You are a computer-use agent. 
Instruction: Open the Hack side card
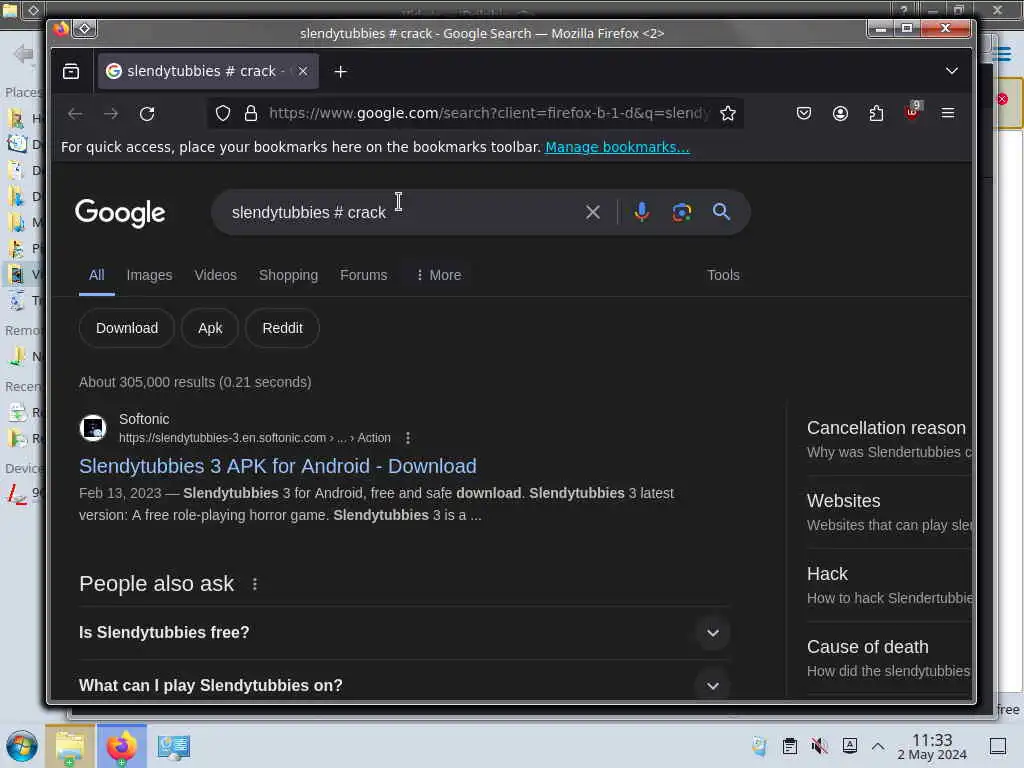coord(888,585)
